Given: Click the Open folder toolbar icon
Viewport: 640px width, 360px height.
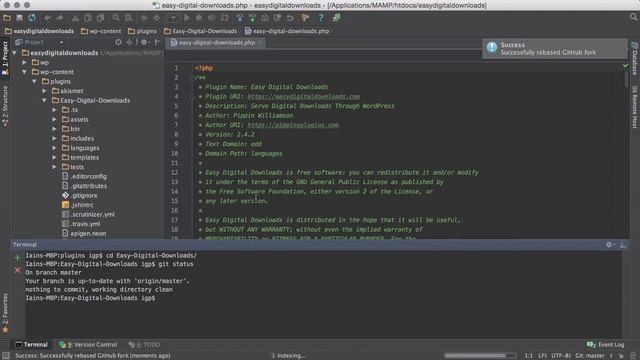Looking at the screenshot, I should point(7,18).
